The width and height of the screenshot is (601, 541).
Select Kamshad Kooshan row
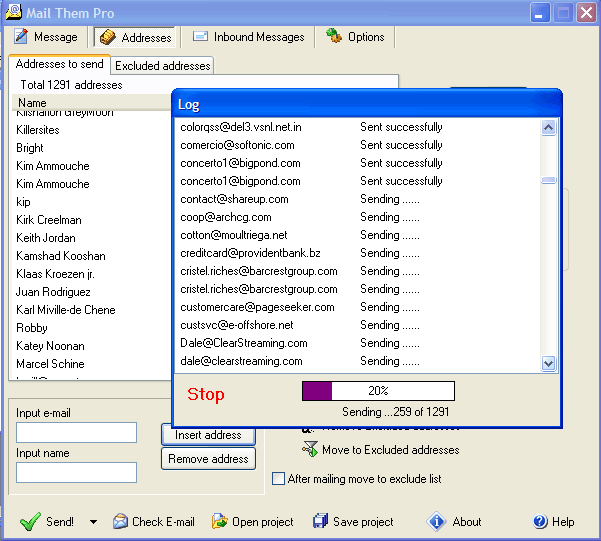[x=61, y=256]
